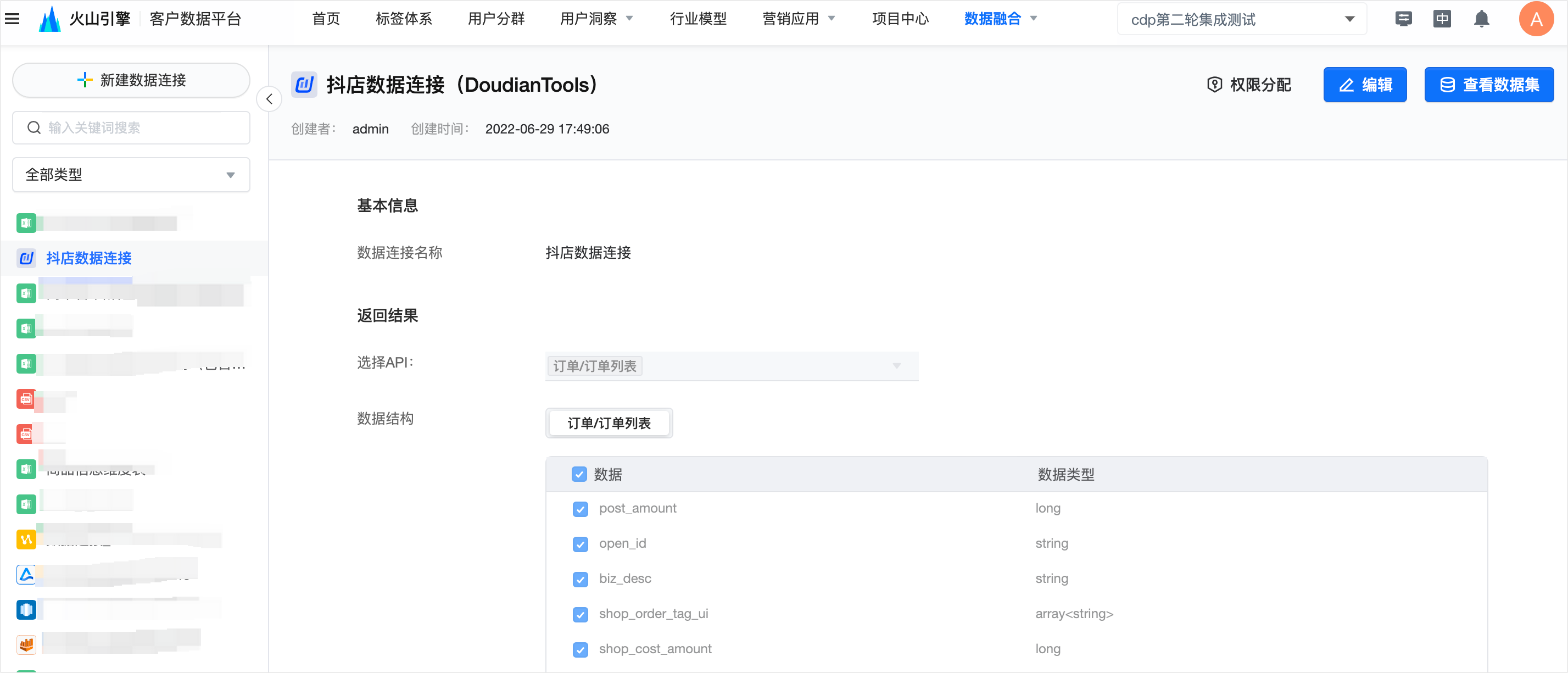Open the 标签体系 menu item
This screenshot has width=1568, height=673.
click(x=404, y=19)
